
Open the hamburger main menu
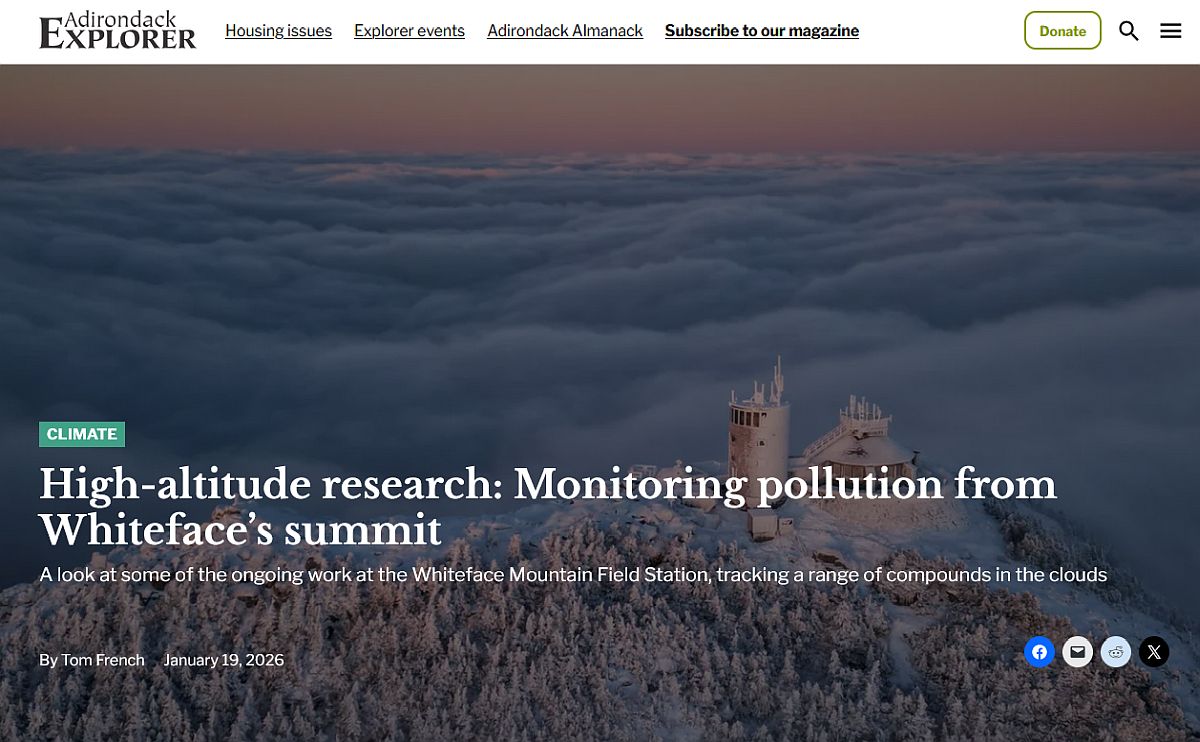(x=1170, y=31)
